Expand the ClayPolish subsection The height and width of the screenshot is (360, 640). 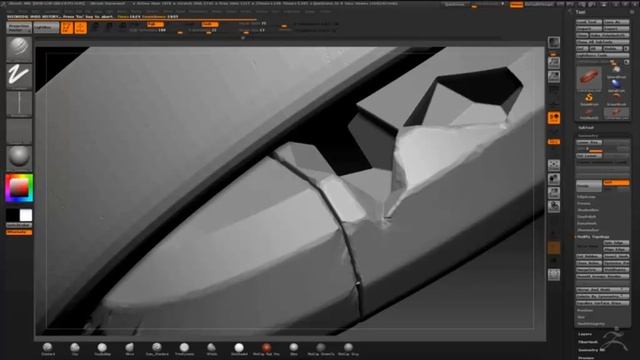click(x=587, y=217)
